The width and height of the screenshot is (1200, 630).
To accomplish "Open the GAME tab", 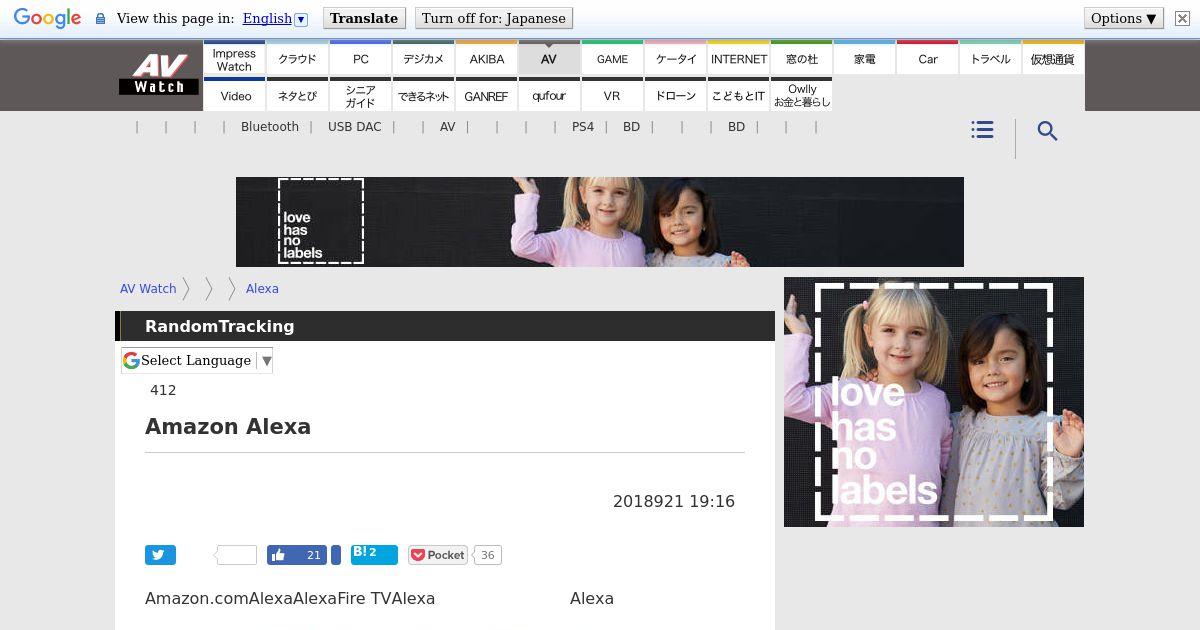I will tap(612, 59).
